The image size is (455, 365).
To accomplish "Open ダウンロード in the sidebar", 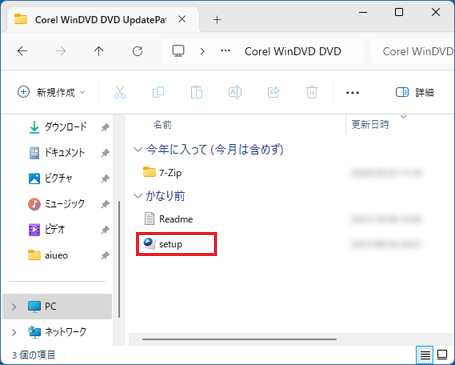I will pyautogui.click(x=65, y=127).
